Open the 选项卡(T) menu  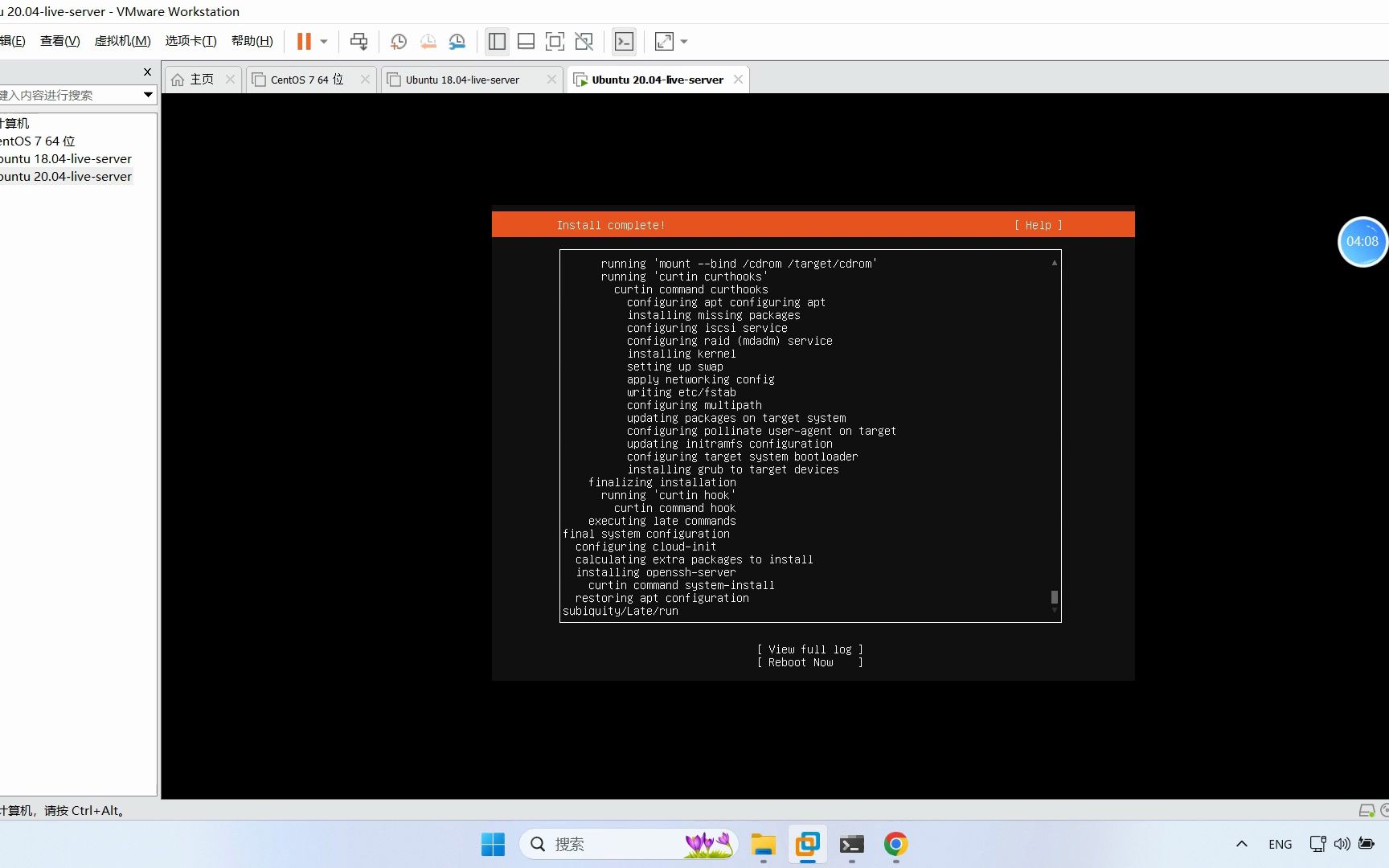pos(191,41)
